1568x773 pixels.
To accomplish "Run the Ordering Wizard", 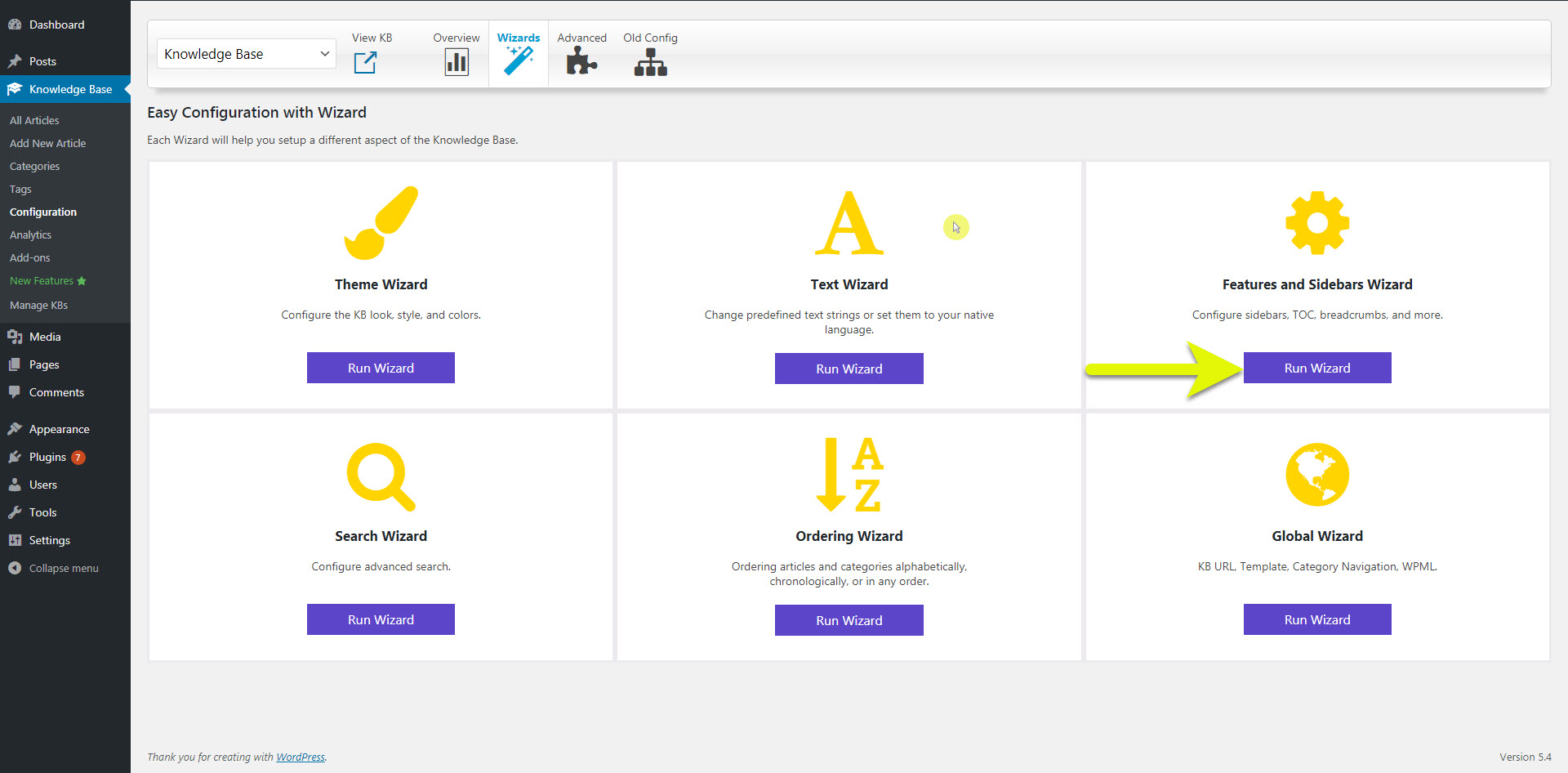I will (849, 620).
